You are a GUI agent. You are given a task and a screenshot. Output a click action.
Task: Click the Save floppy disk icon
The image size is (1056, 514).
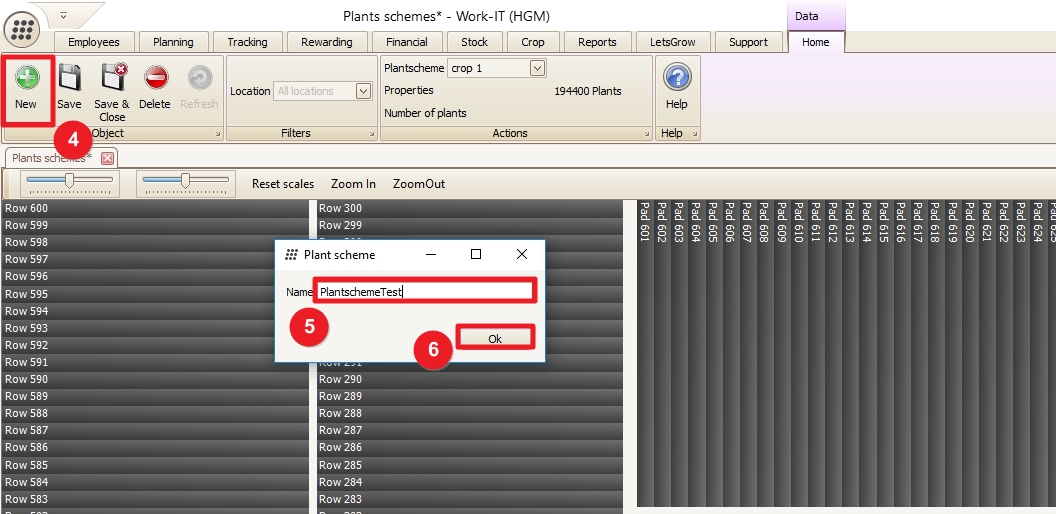point(69,77)
